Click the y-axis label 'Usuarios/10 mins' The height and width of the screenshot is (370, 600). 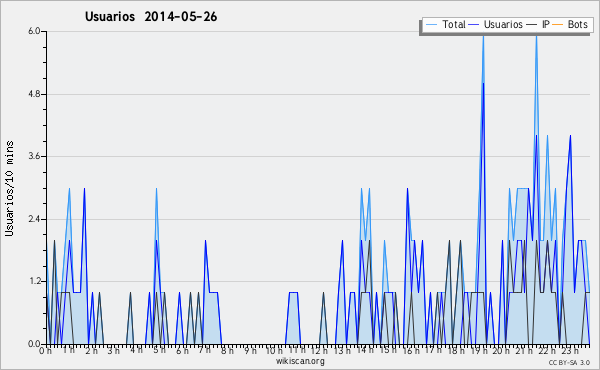coord(9,188)
